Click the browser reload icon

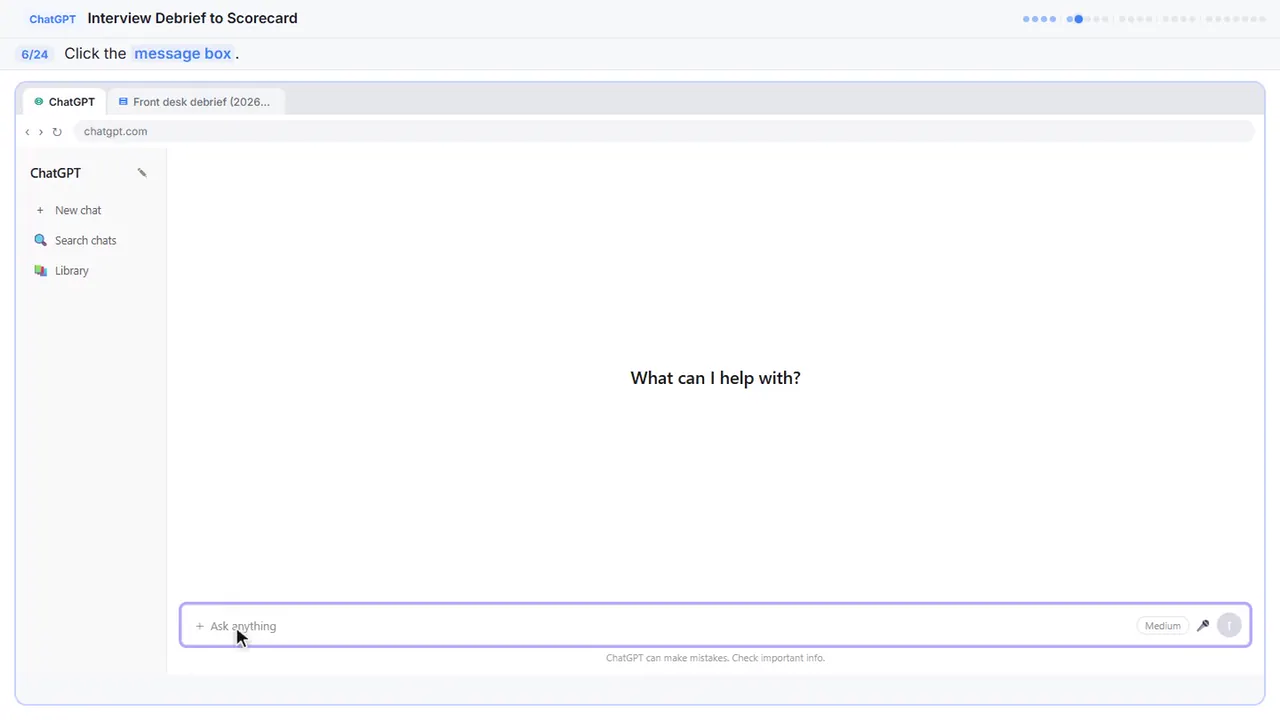coord(57,131)
